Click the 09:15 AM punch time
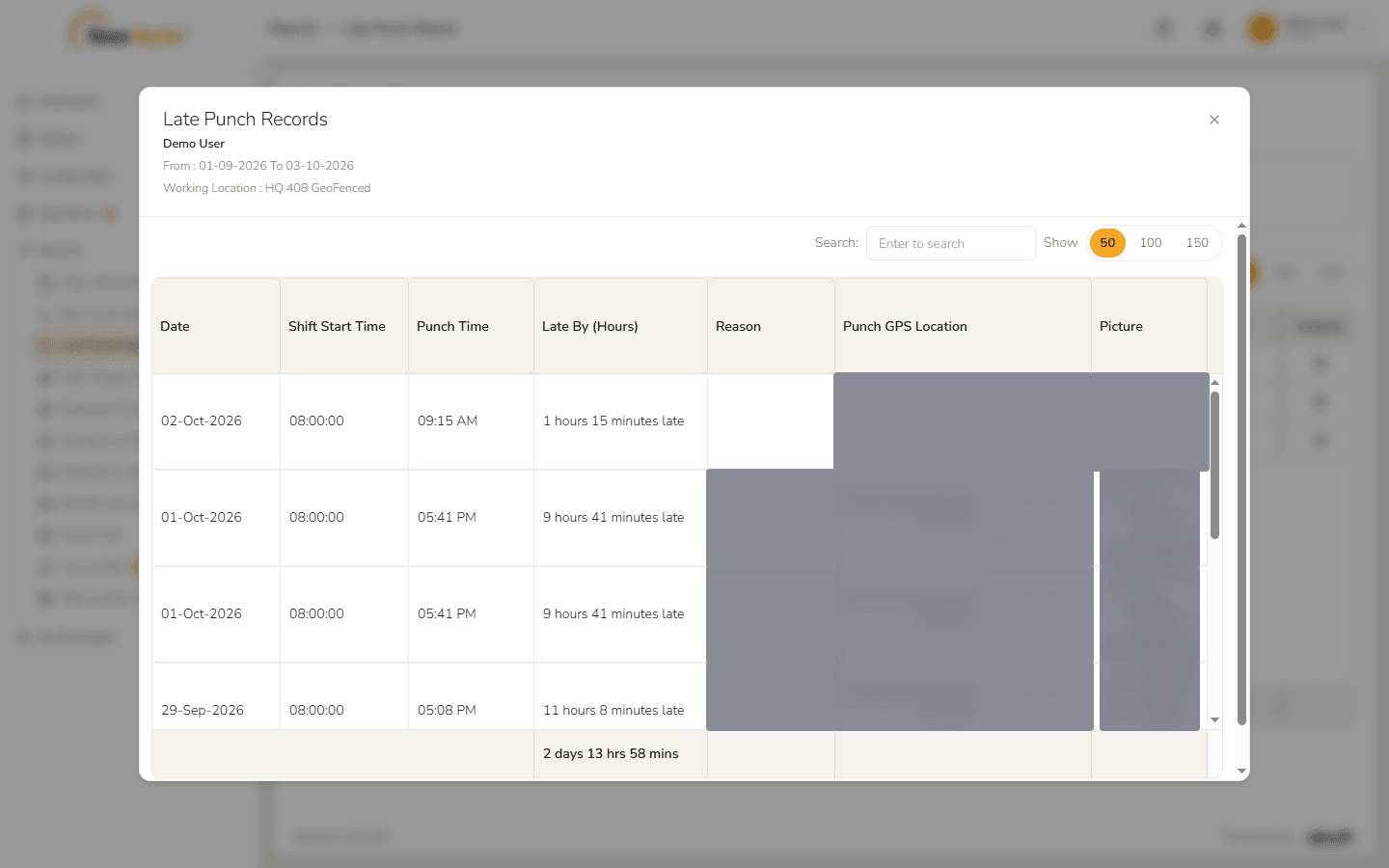This screenshot has width=1389, height=868. 448,421
